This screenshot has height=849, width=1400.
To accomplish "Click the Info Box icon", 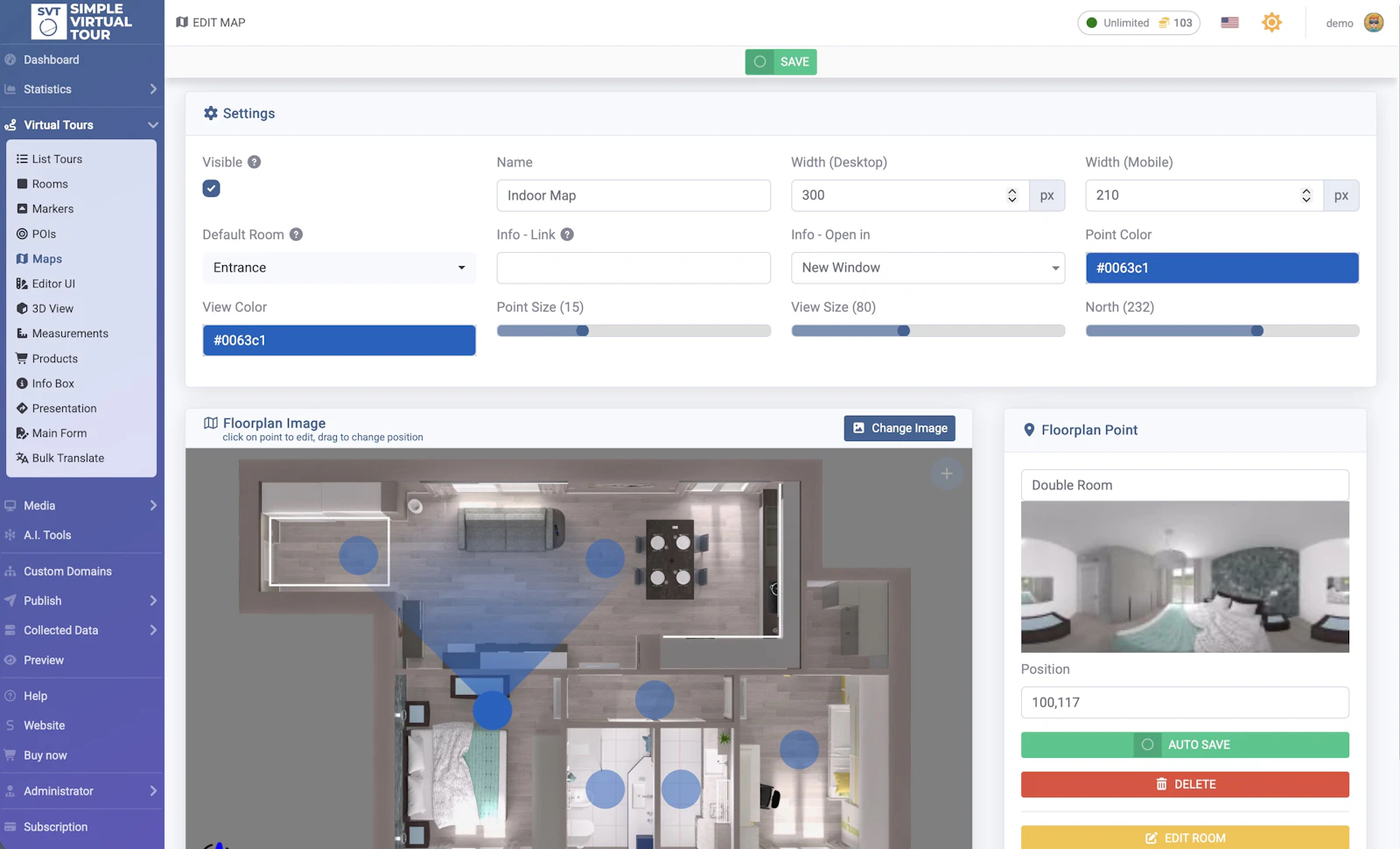I will pyautogui.click(x=22, y=383).
